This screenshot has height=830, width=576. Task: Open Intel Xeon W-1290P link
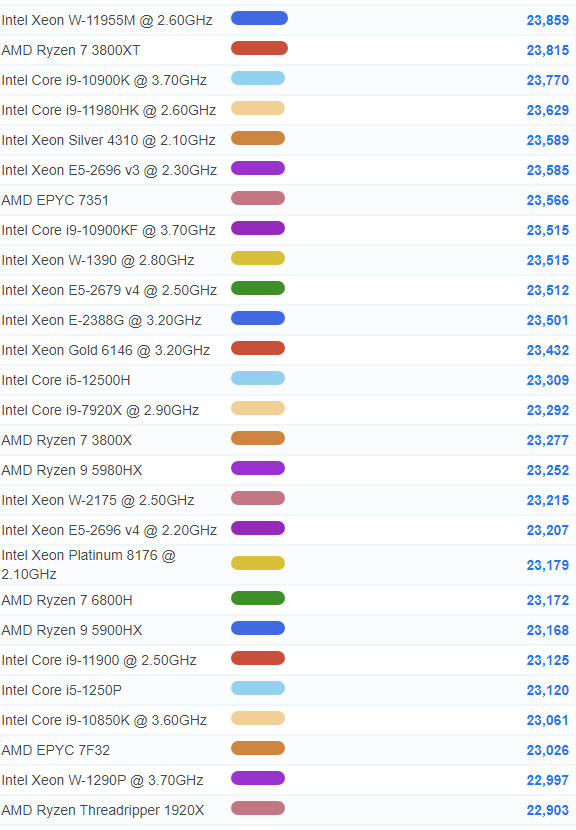tap(103, 780)
